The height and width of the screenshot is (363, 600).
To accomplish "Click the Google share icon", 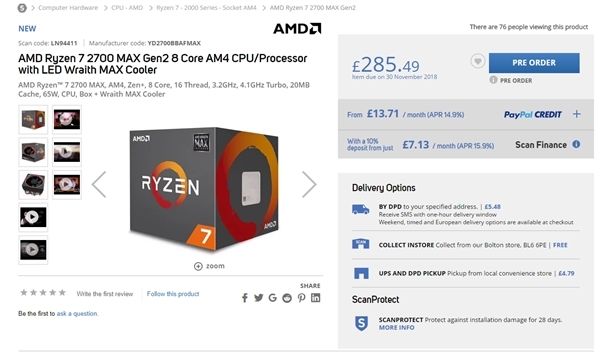I will tap(273, 298).
